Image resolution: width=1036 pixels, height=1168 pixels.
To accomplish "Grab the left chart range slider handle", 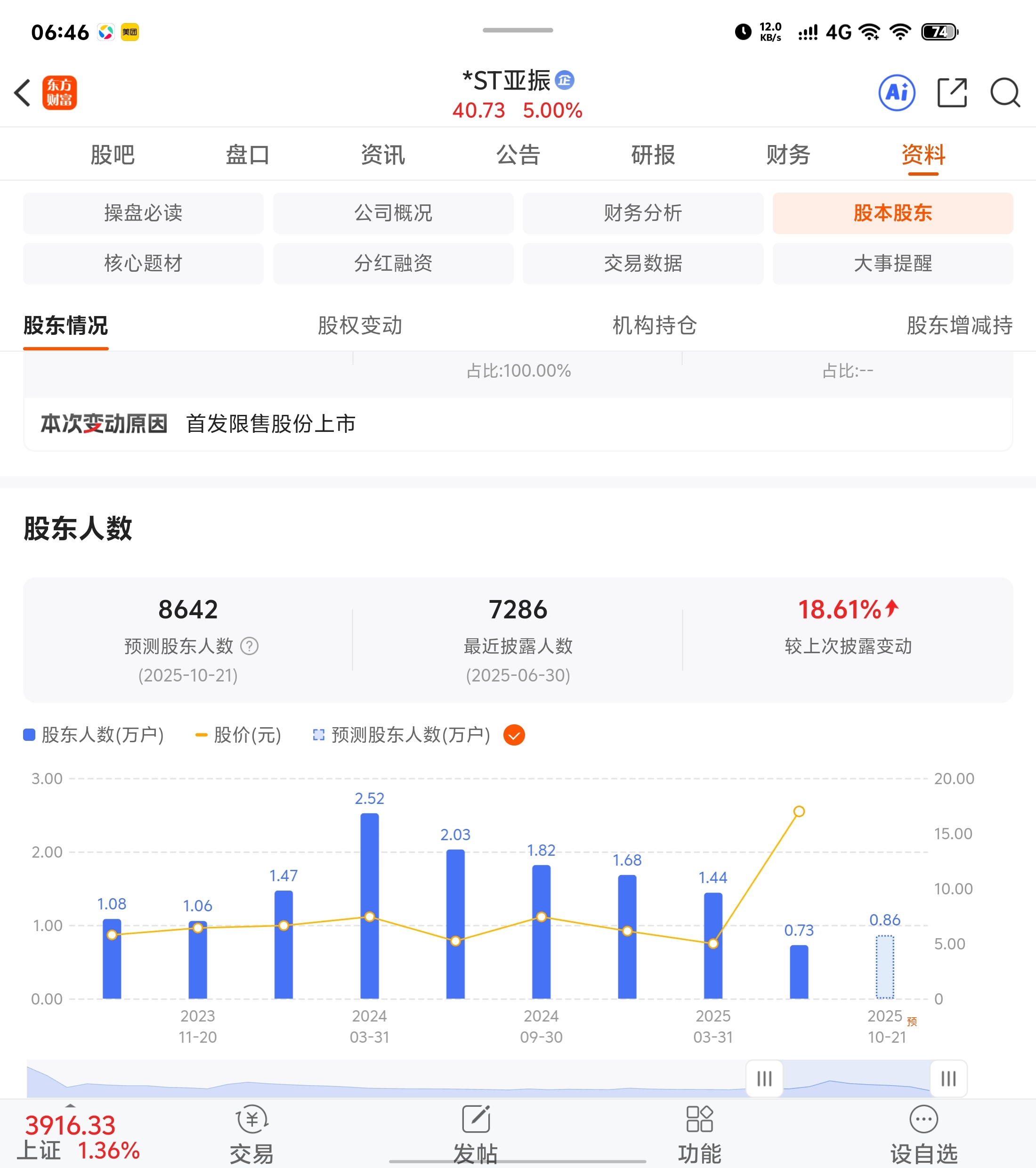I will click(765, 1079).
